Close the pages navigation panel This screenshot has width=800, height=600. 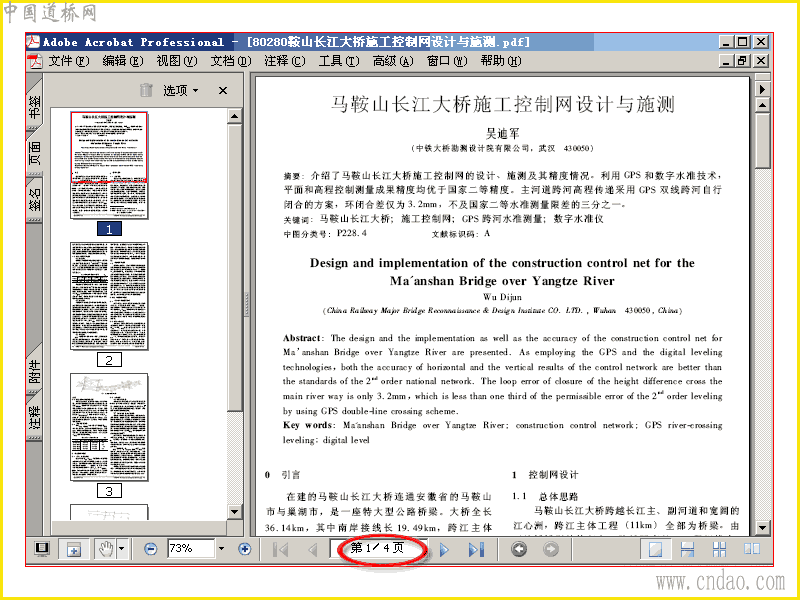pyautogui.click(x=223, y=91)
